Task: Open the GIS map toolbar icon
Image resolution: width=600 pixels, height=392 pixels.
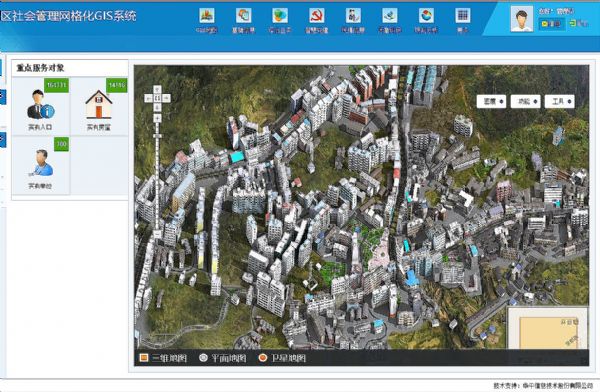Action: (x=207, y=16)
